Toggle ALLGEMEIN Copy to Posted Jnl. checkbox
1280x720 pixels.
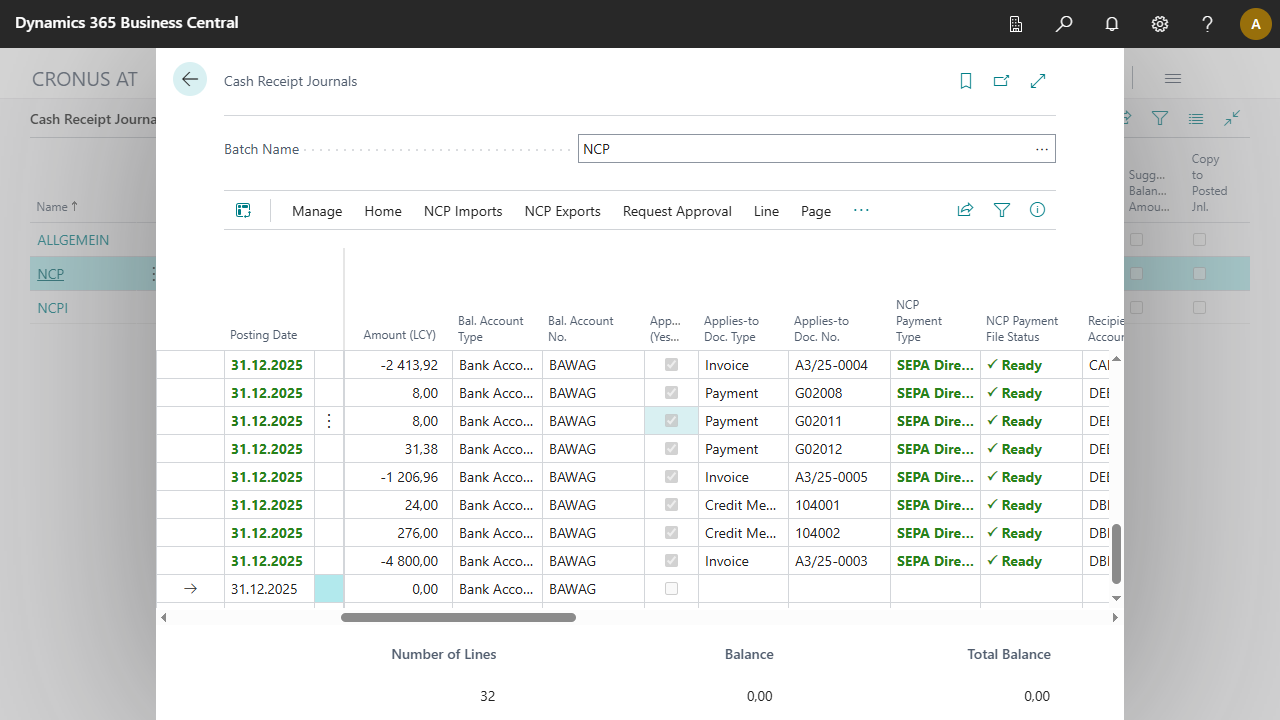[1199, 240]
